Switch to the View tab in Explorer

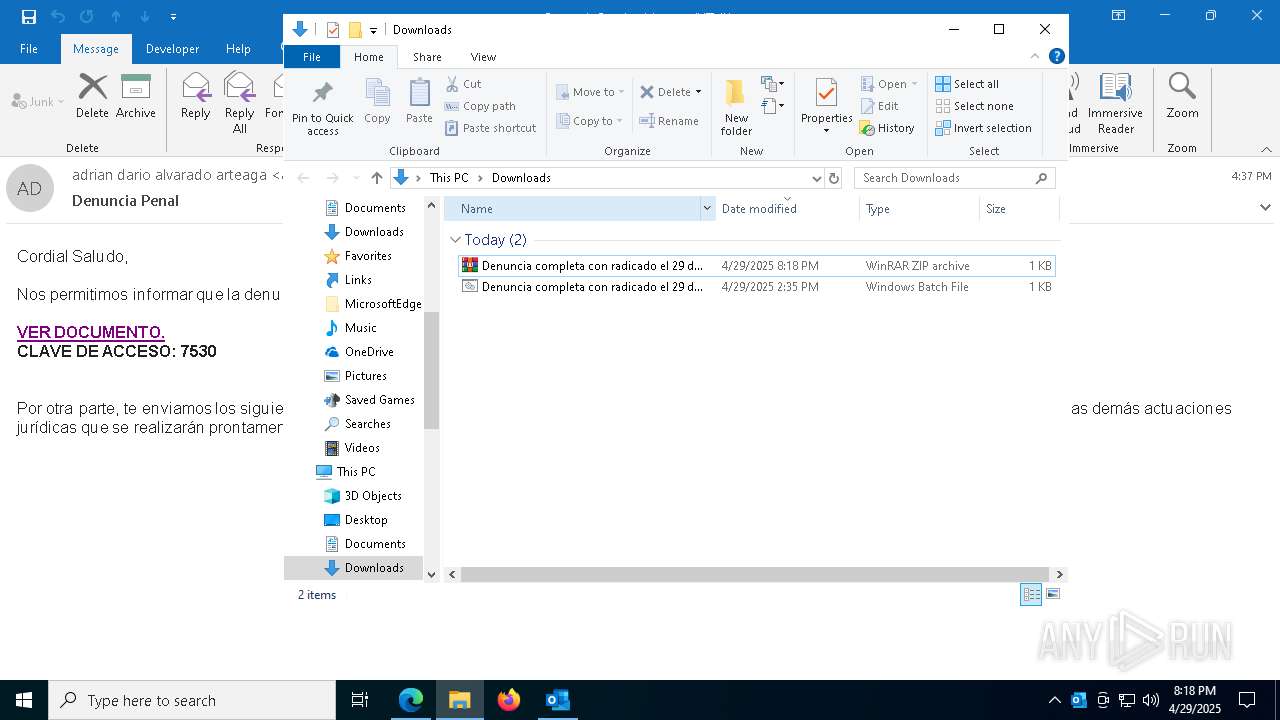point(483,57)
